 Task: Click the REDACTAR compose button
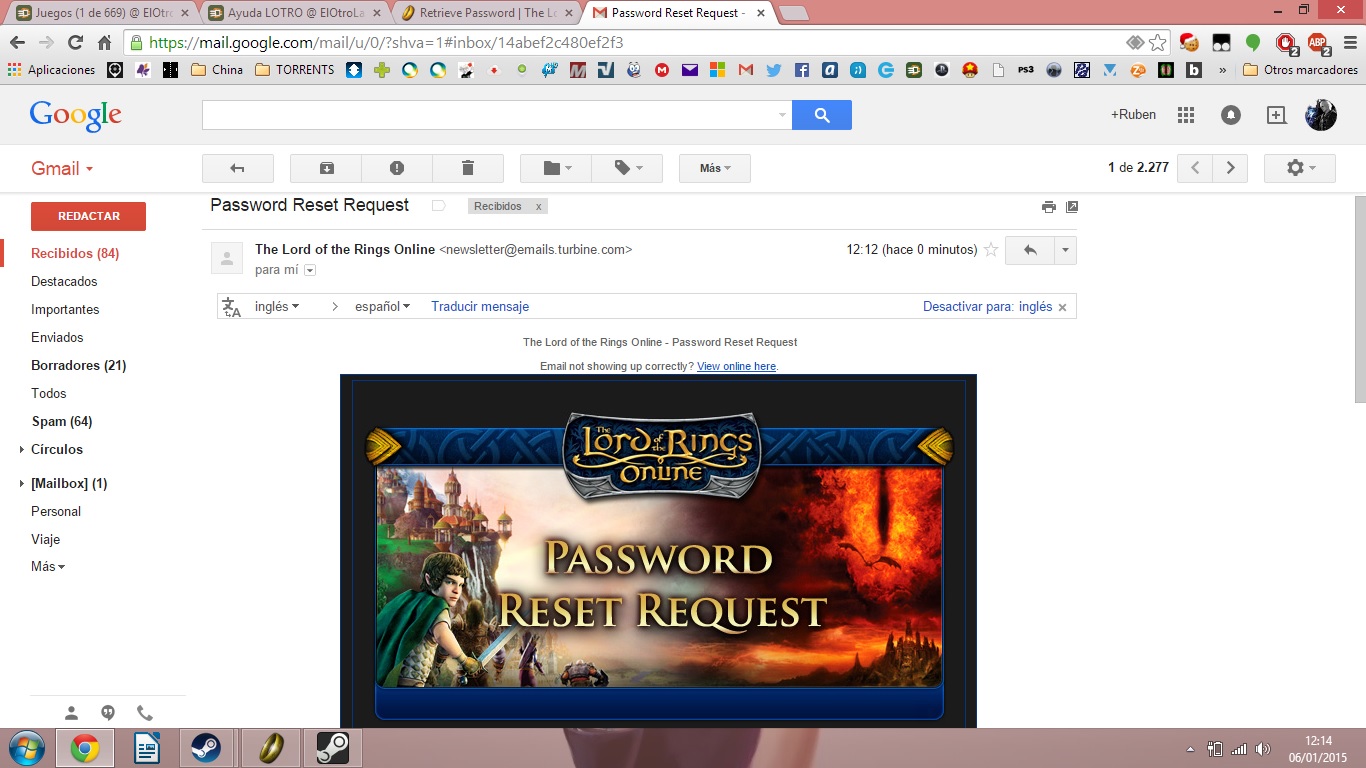pyautogui.click(x=88, y=216)
